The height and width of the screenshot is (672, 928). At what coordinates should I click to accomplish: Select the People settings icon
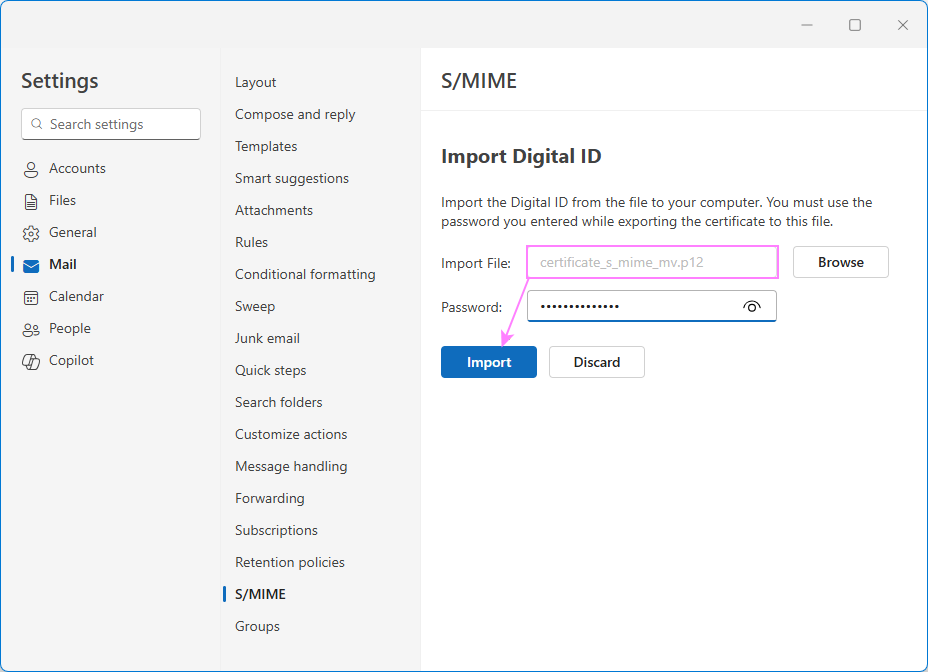pyautogui.click(x=30, y=328)
